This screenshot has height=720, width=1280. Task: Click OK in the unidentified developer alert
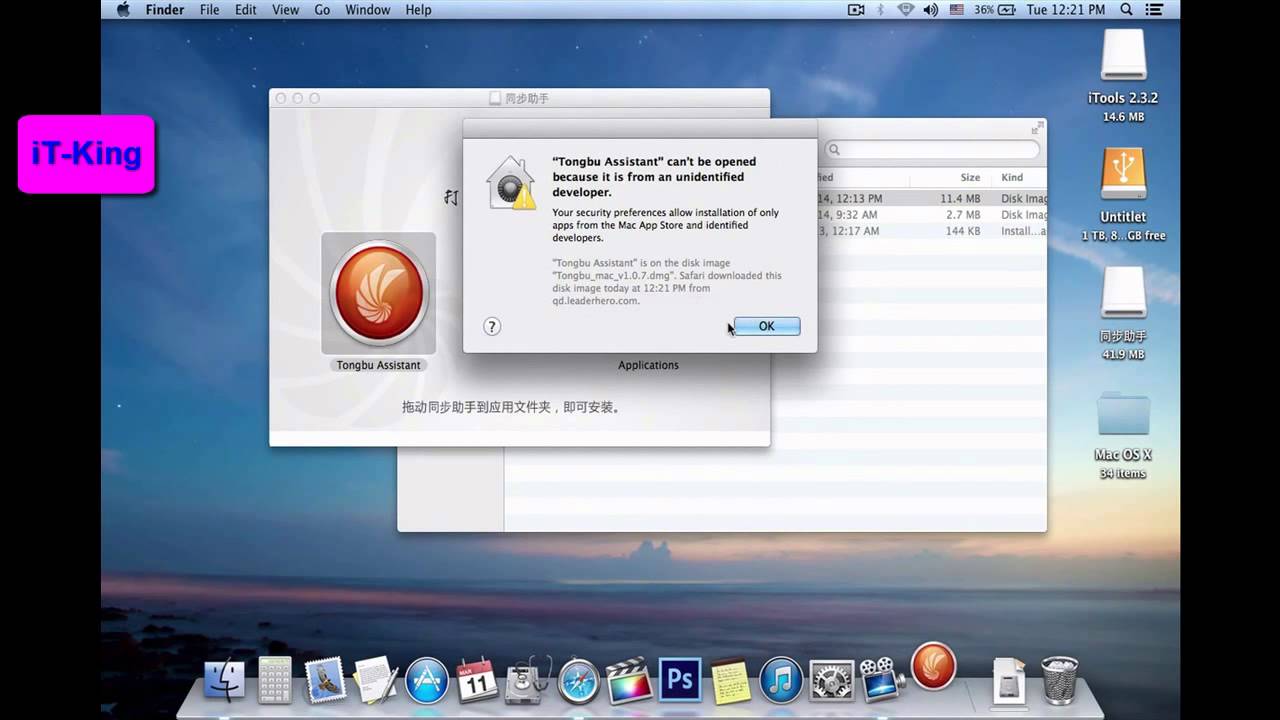tap(767, 326)
